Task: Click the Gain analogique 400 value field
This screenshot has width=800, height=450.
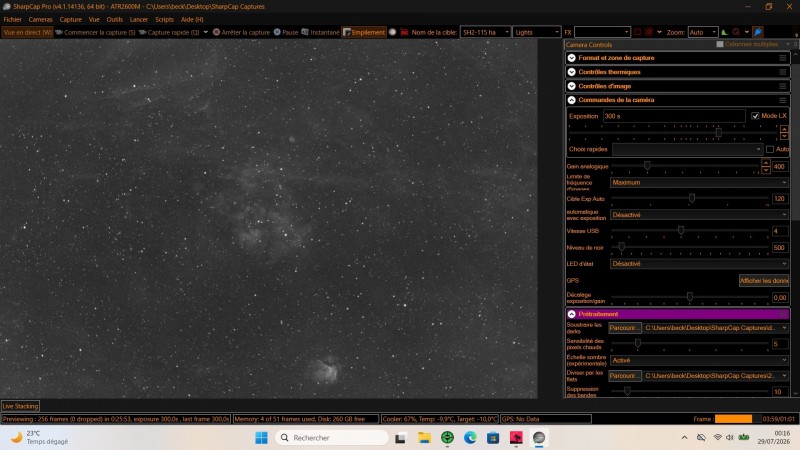Action: (x=779, y=166)
